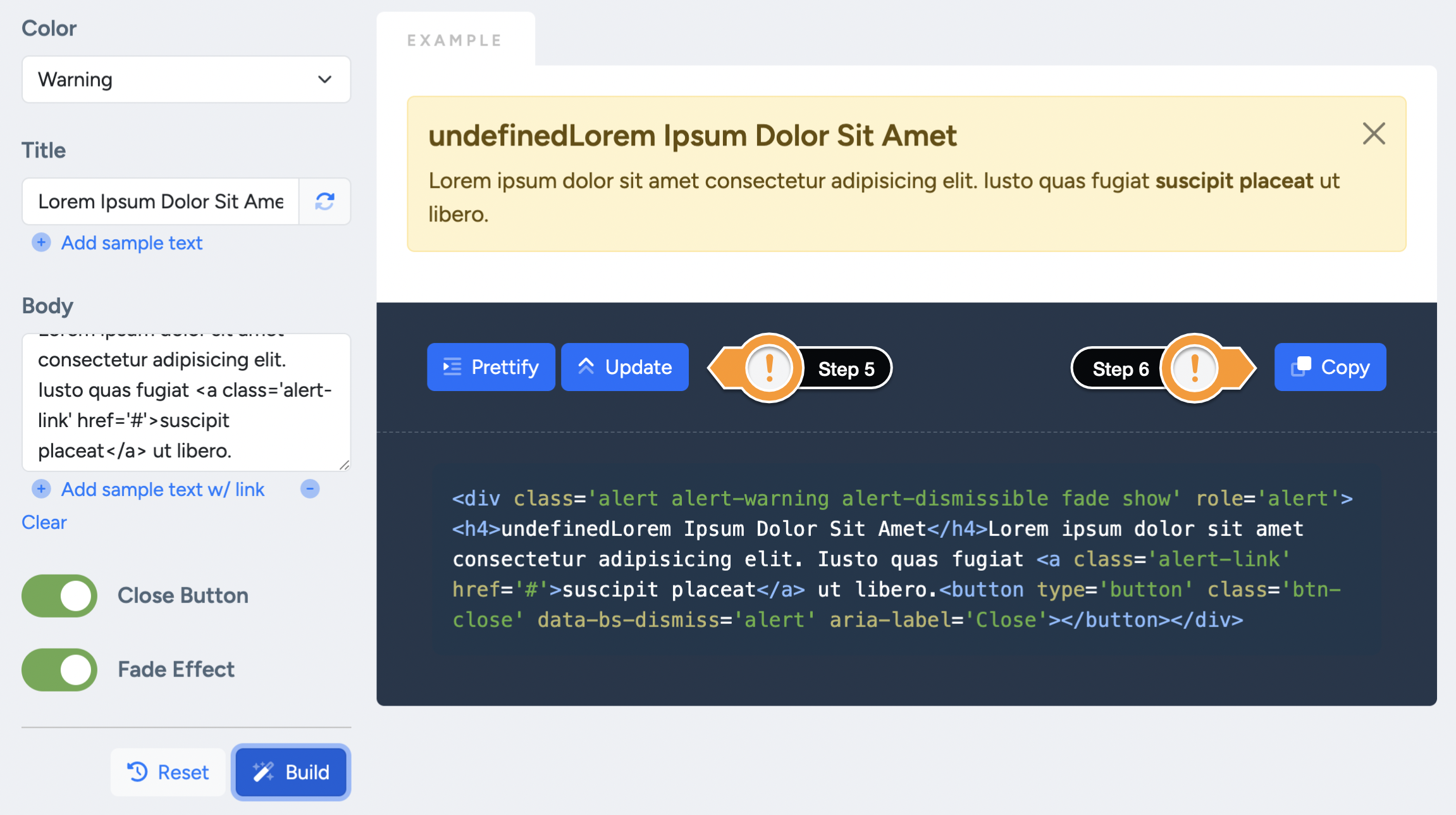Click the plus icon next to Add sample text
Image resolution: width=1456 pixels, height=815 pixels.
41,242
